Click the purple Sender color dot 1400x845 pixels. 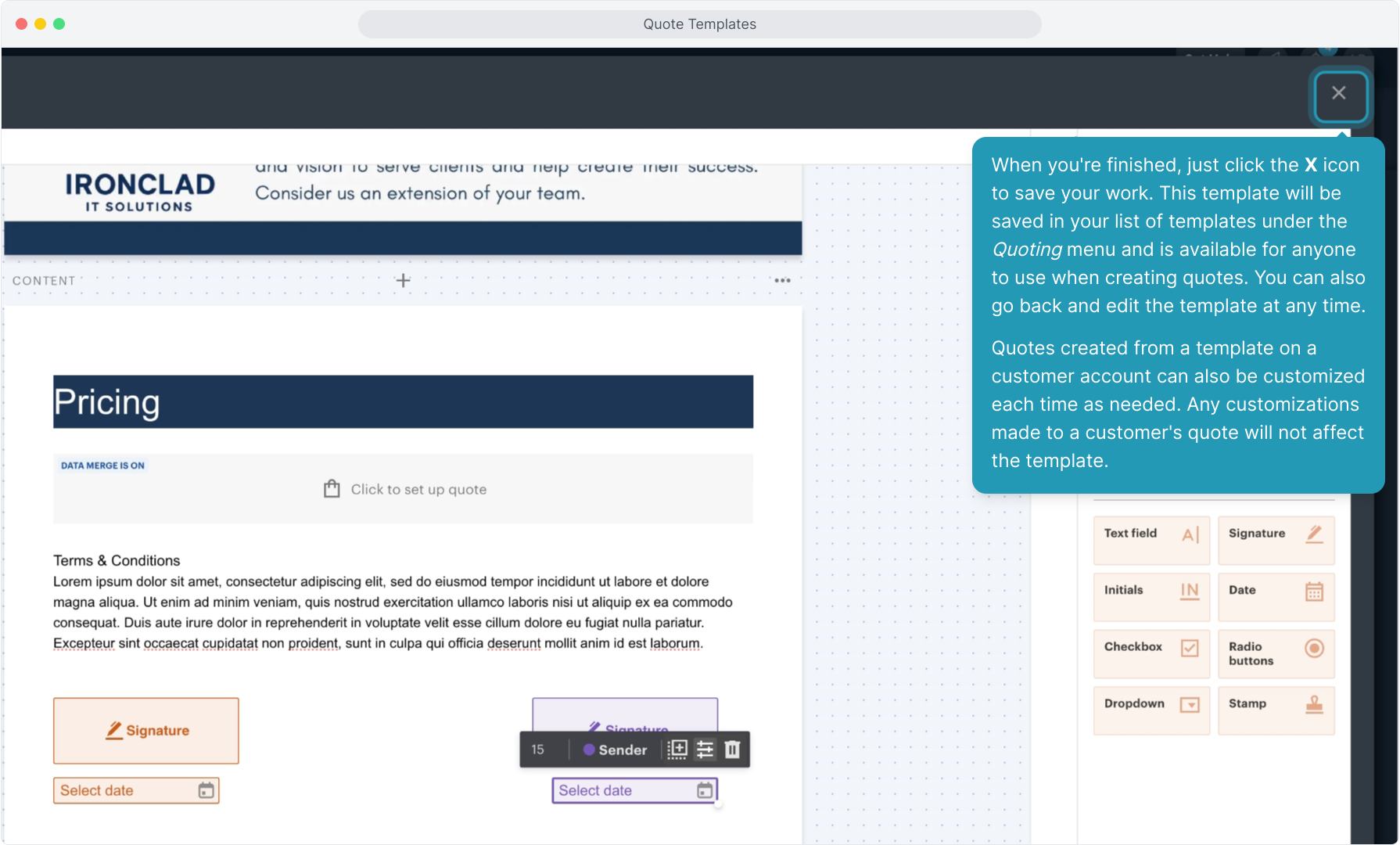tap(589, 750)
